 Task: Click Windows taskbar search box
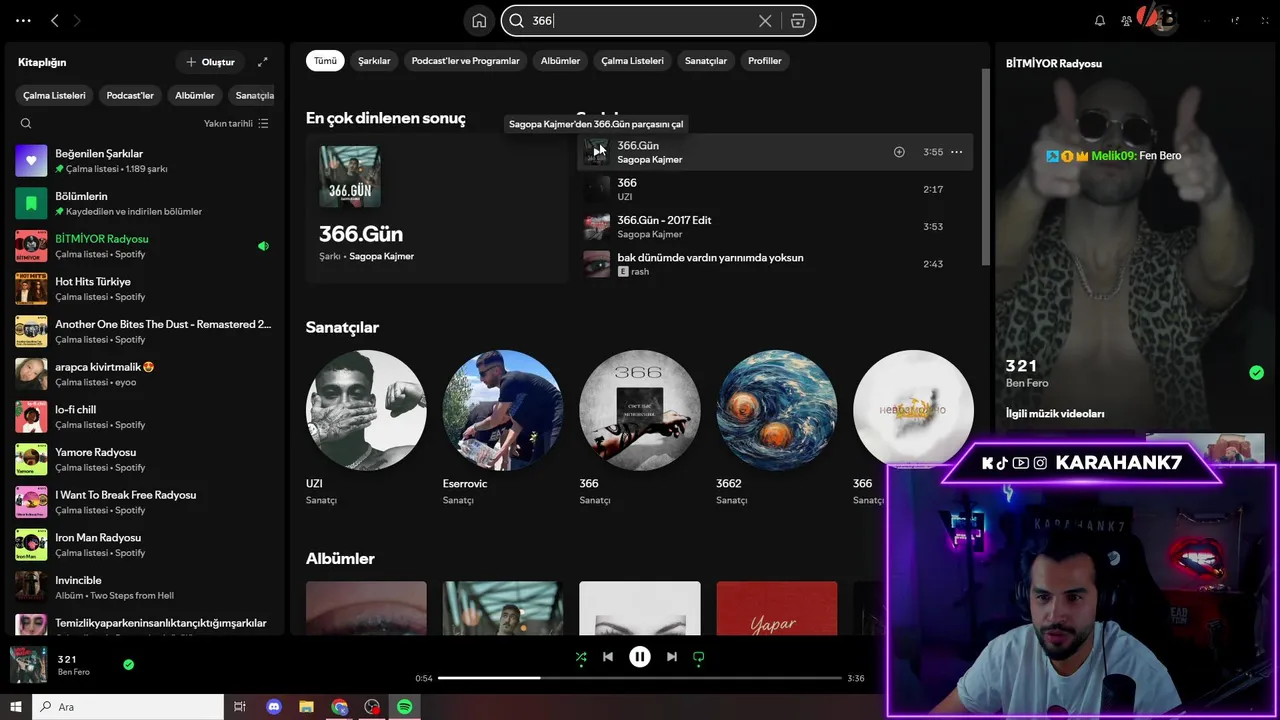[x=128, y=707]
